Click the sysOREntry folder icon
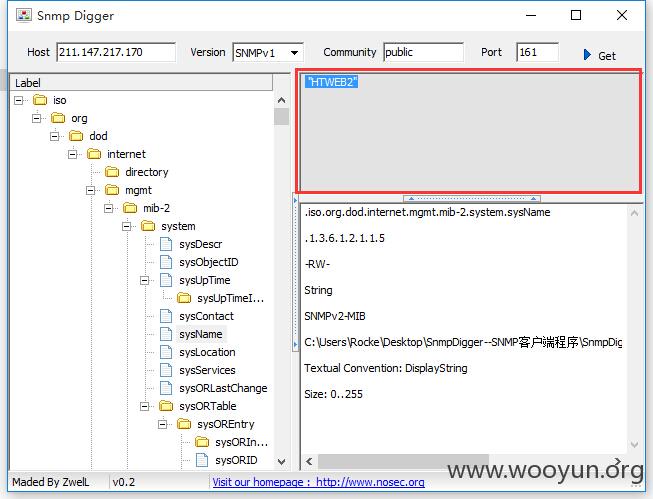 tap(184, 424)
